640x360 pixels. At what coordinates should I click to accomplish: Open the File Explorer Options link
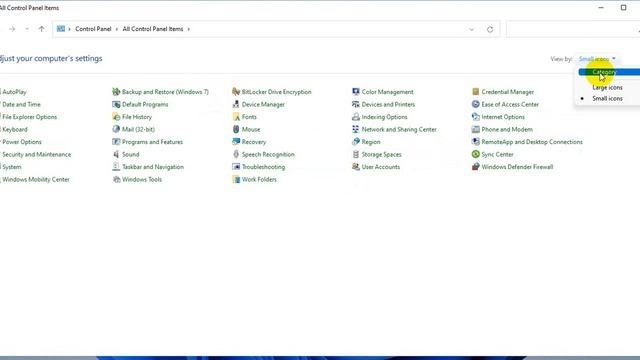29,117
